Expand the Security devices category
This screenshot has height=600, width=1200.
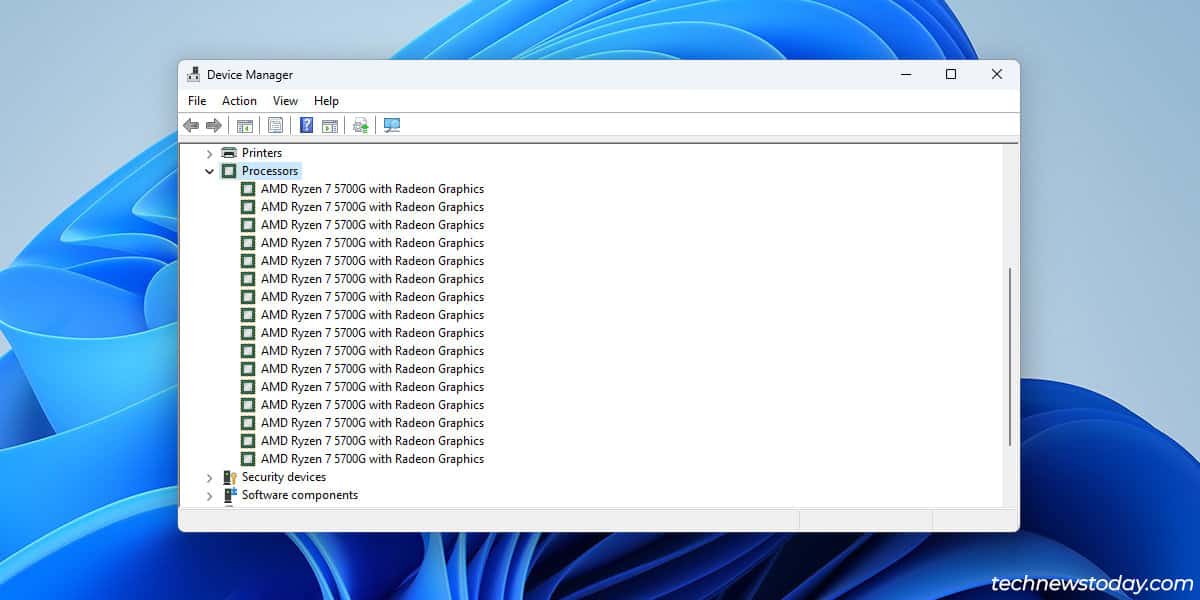(x=209, y=477)
